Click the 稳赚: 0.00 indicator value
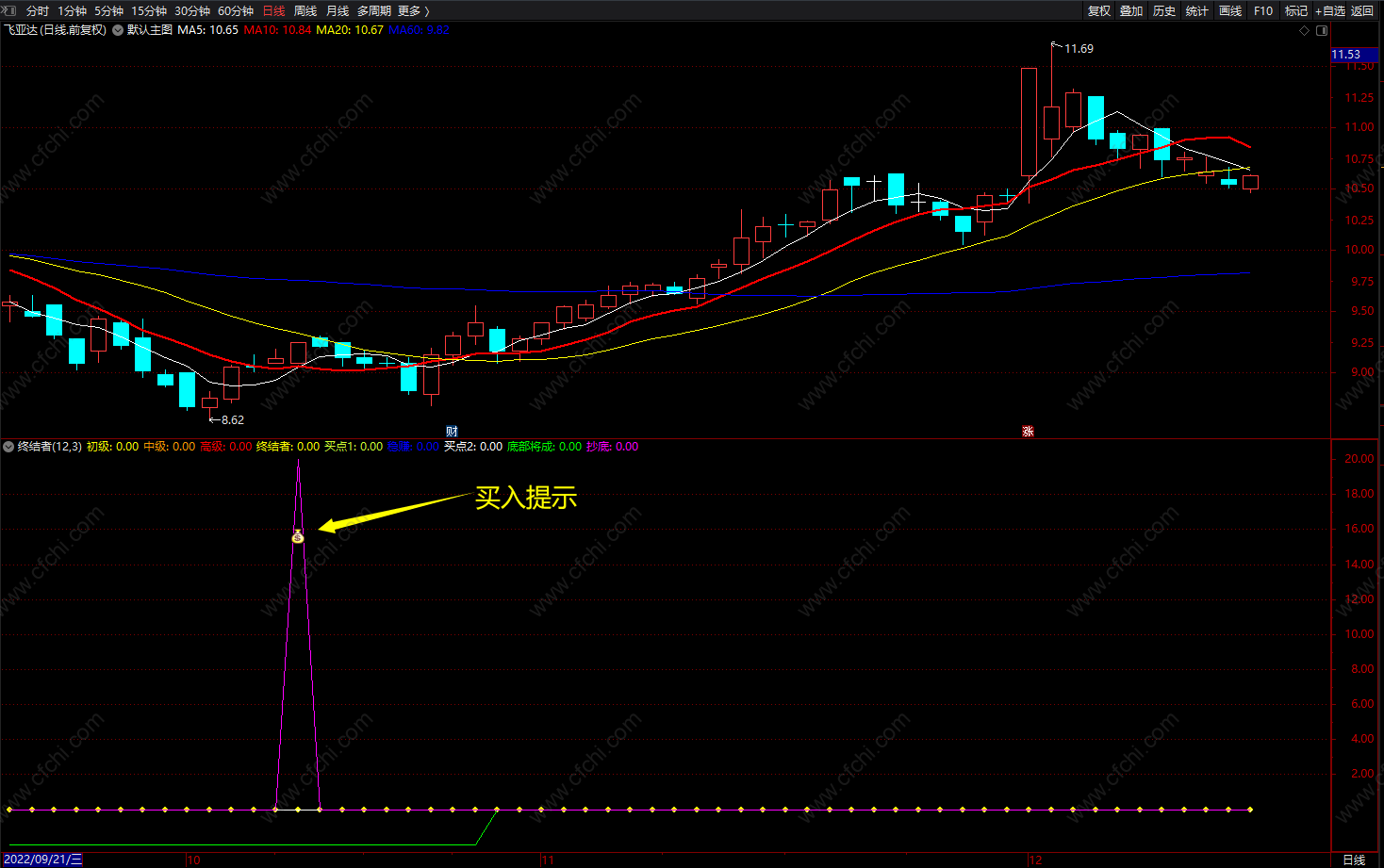This screenshot has width=1384, height=868. tap(413, 447)
